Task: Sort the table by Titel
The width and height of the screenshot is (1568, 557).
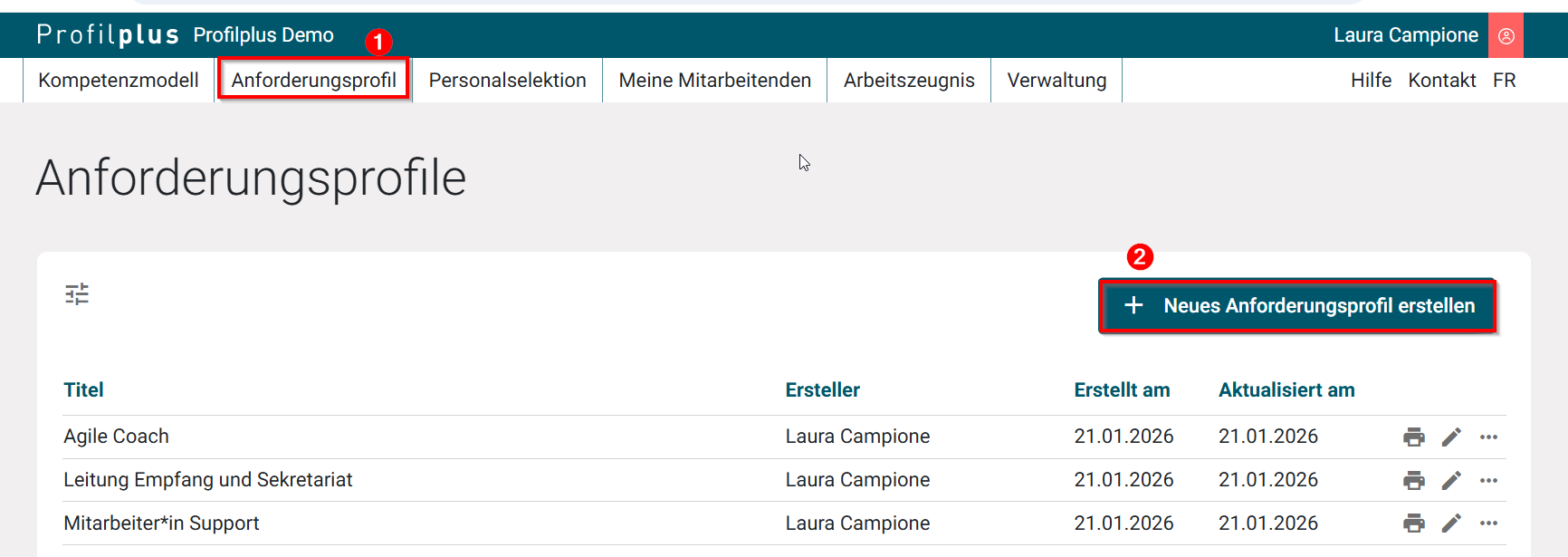Action: click(83, 389)
